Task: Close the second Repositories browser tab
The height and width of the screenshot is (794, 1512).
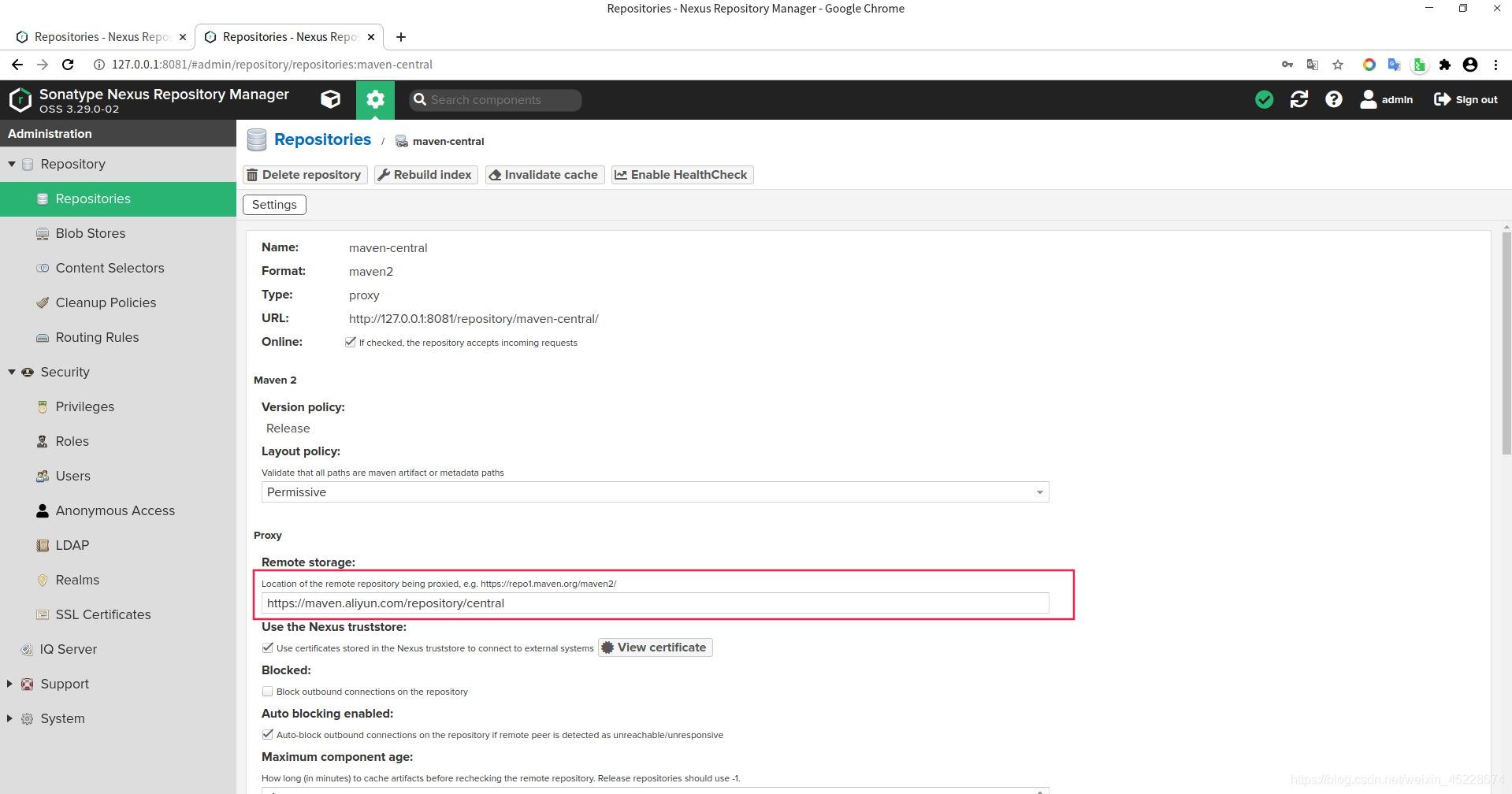Action: 371,37
